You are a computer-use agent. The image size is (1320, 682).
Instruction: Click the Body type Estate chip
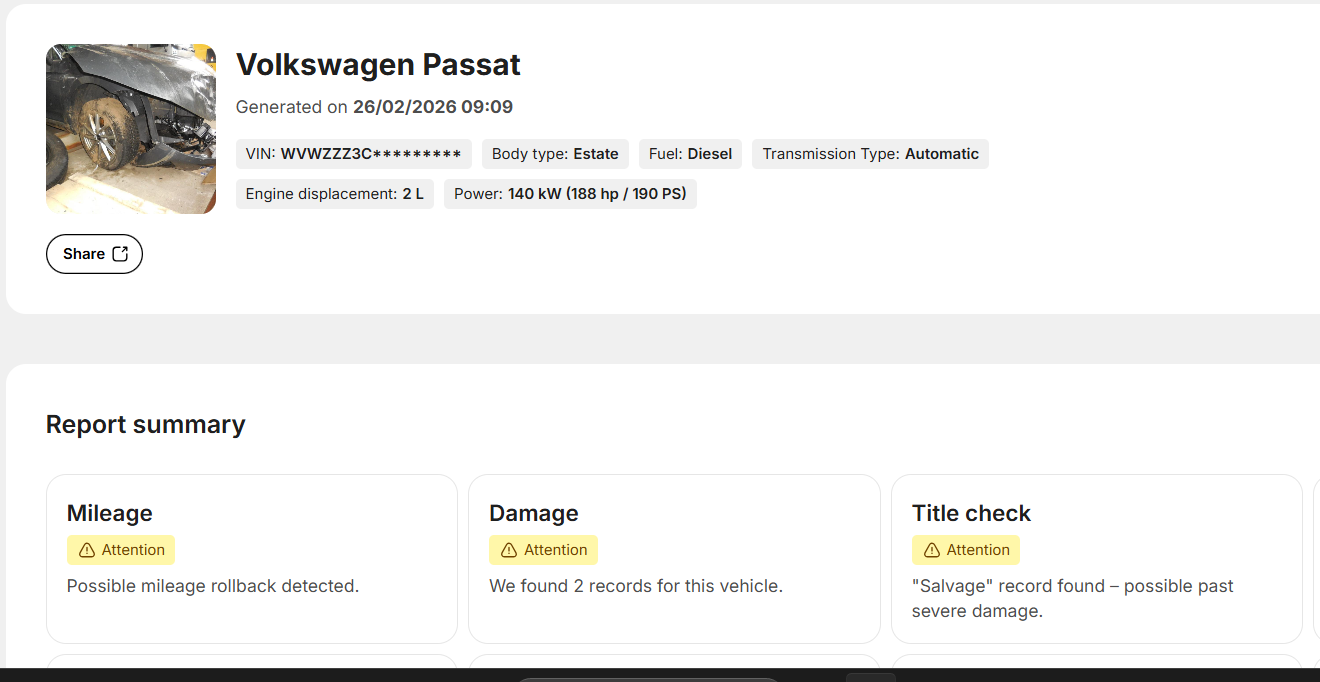coord(555,154)
